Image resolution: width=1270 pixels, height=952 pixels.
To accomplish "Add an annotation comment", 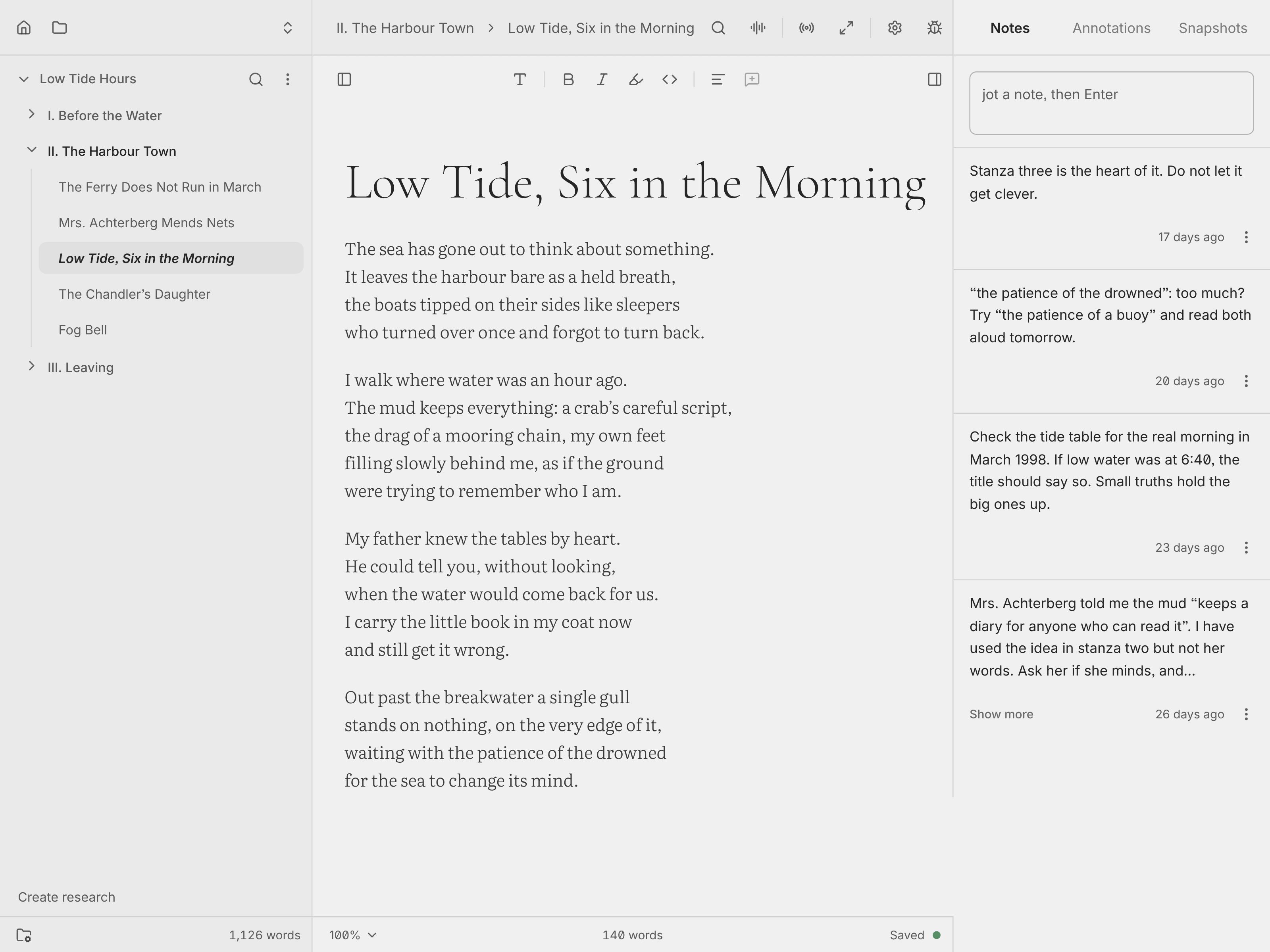I will point(752,79).
